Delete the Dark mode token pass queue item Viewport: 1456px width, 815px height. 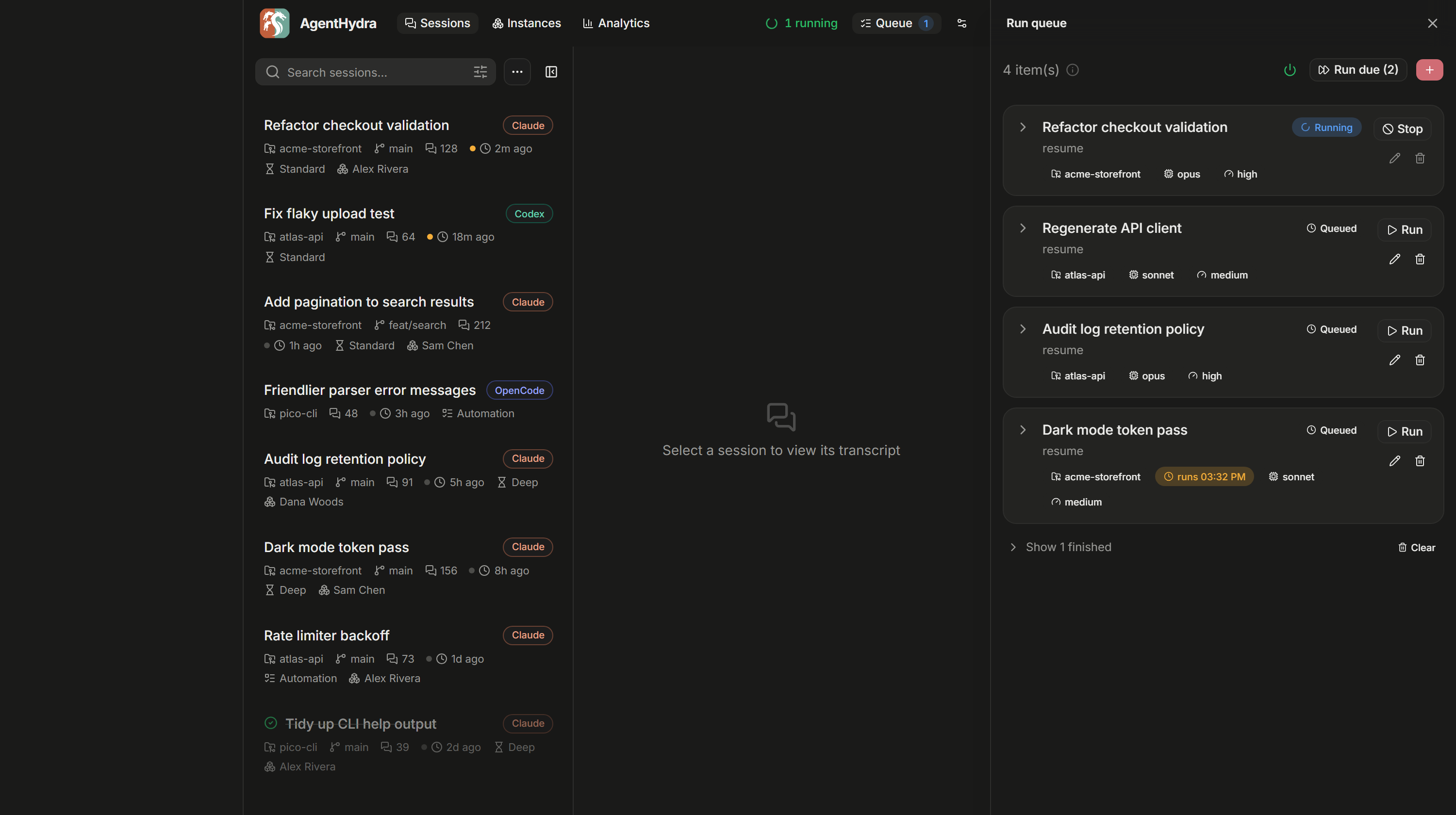coord(1419,461)
